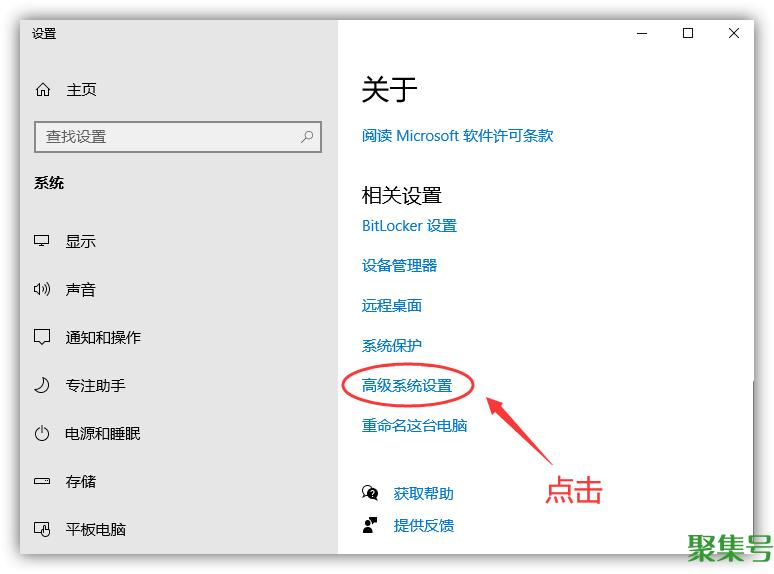Screen dimensions: 774x574
Task: Click the 相关设置 heading
Action: (x=402, y=195)
